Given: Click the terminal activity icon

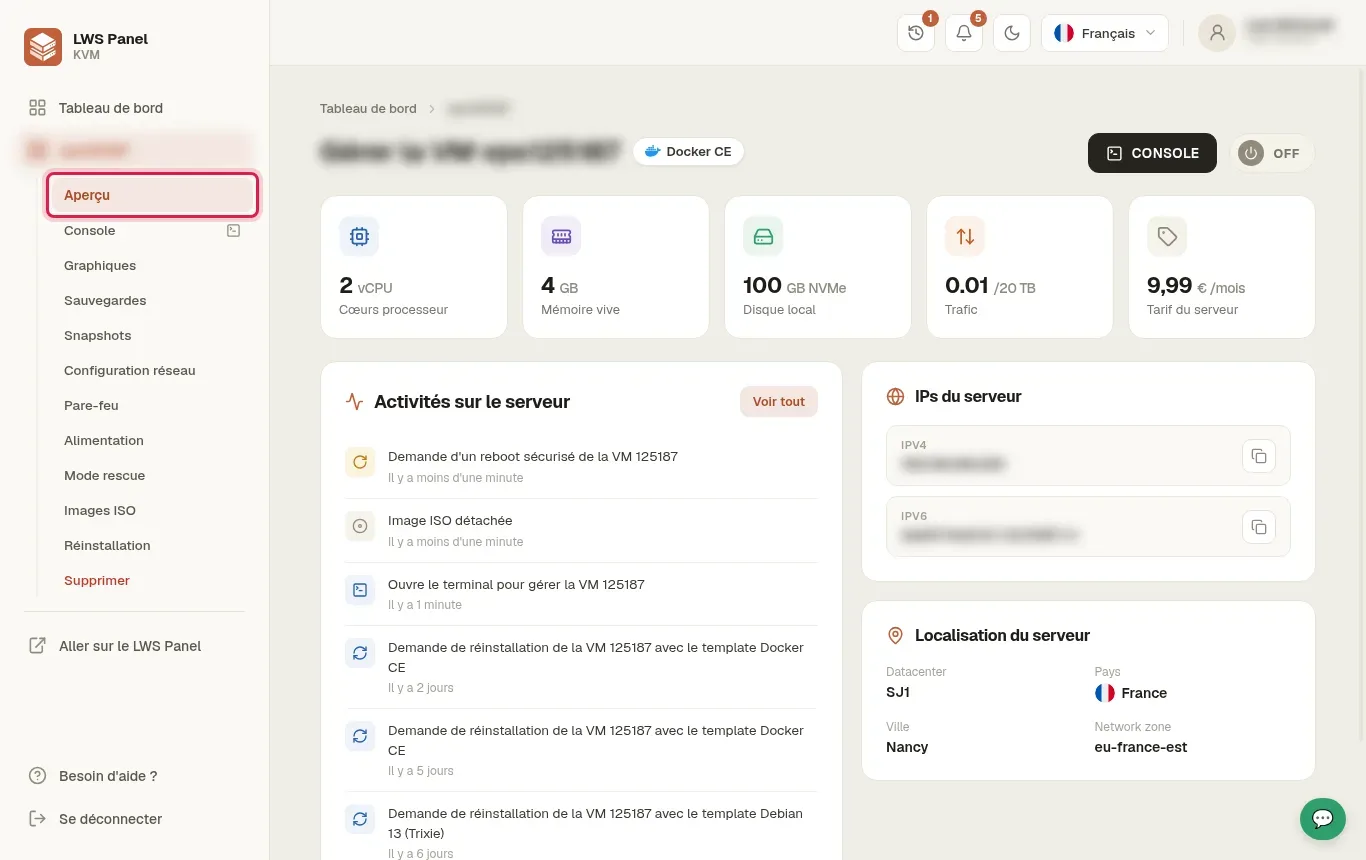Looking at the screenshot, I should [x=360, y=590].
